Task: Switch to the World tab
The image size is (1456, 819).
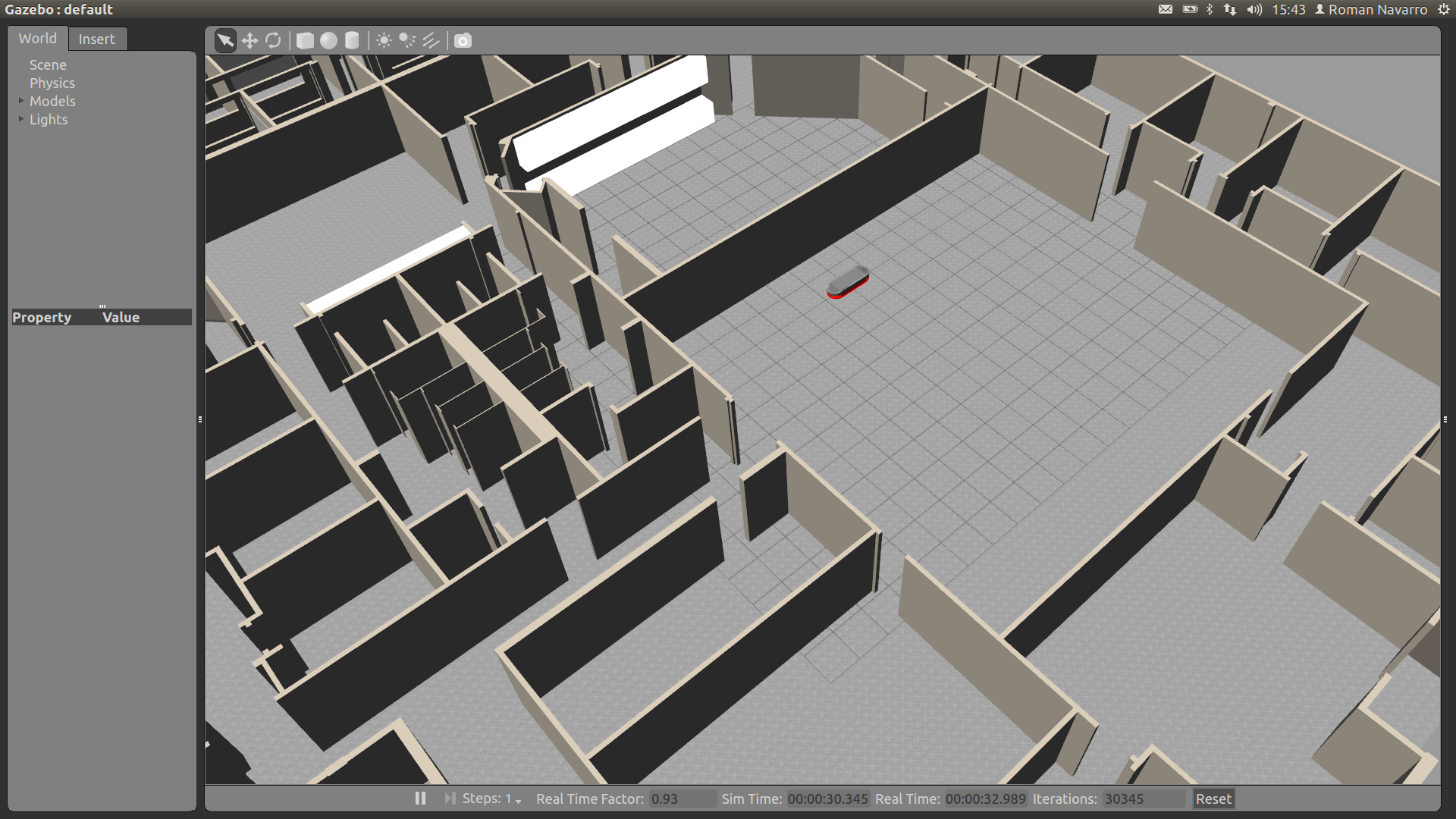Action: tap(38, 39)
